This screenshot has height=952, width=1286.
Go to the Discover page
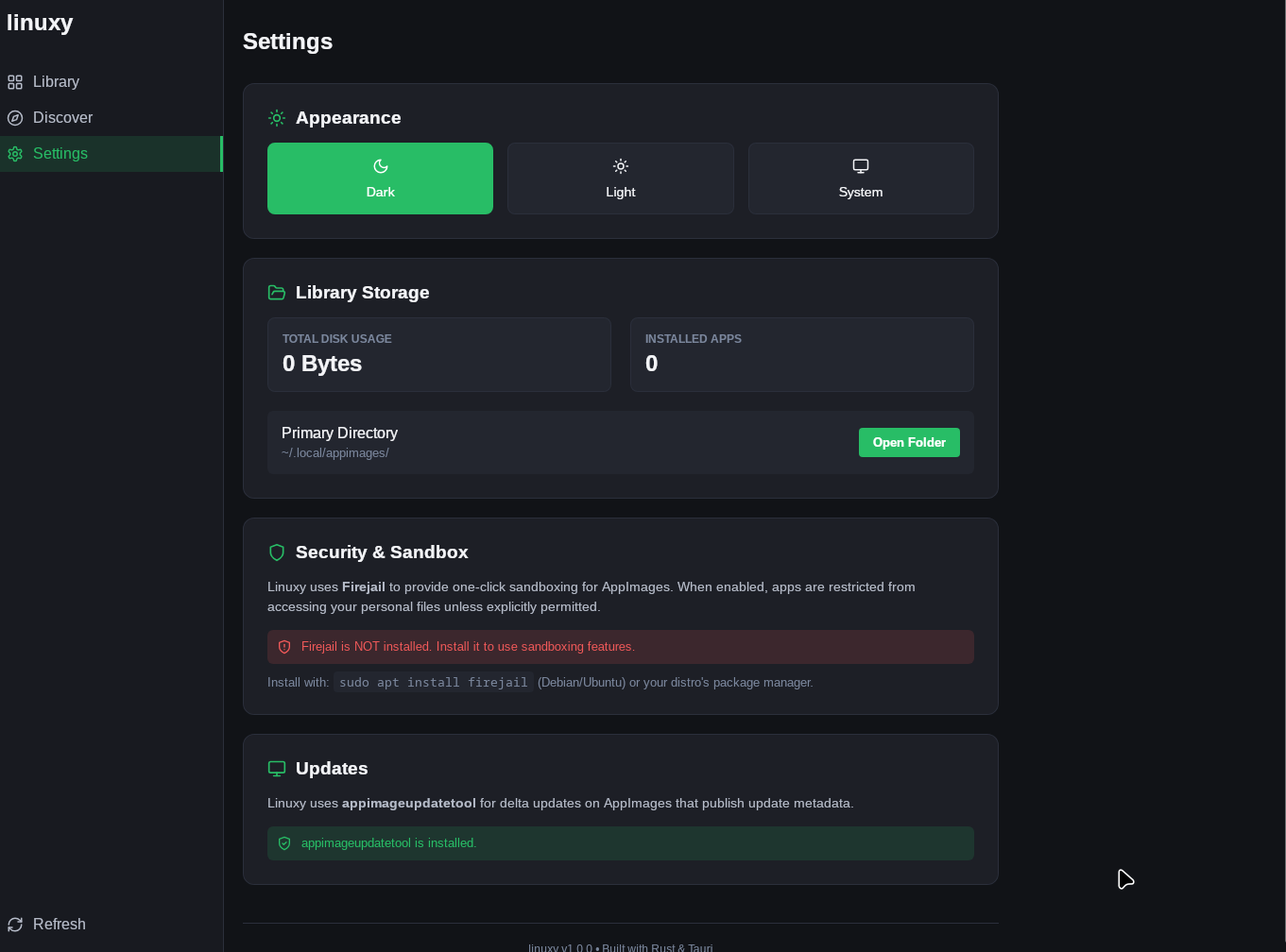coord(111,117)
